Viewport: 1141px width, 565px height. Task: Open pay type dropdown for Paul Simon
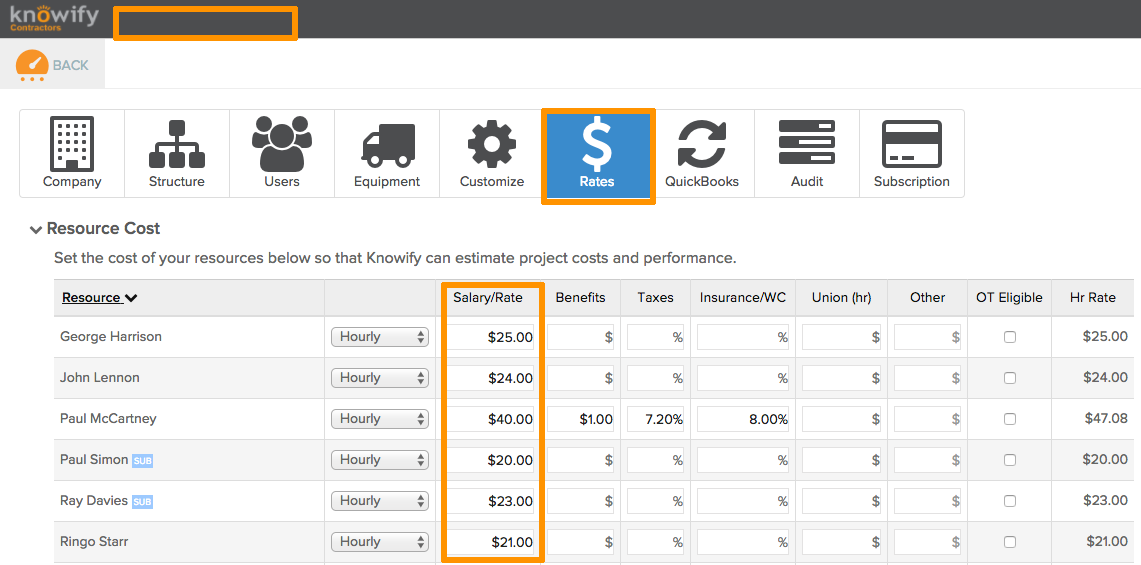pos(380,460)
